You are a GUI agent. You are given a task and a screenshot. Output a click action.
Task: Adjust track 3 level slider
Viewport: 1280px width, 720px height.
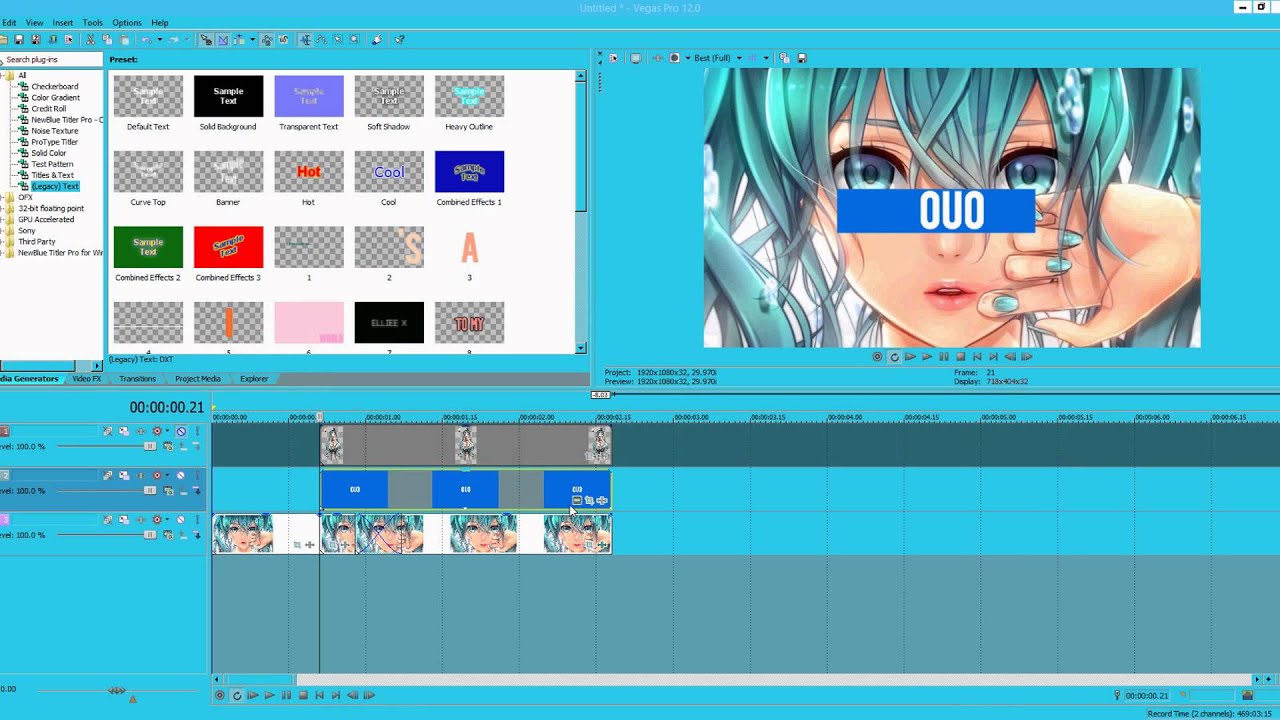(150, 535)
